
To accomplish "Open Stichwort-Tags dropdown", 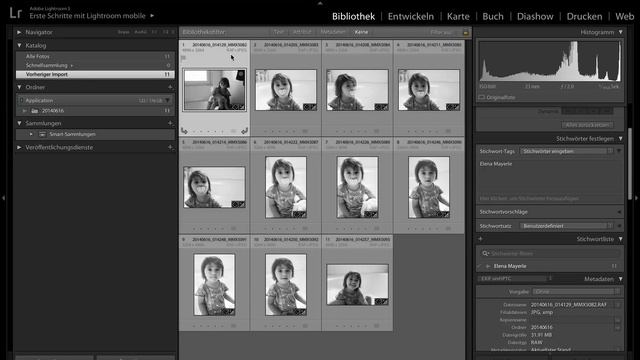I will click(567, 151).
